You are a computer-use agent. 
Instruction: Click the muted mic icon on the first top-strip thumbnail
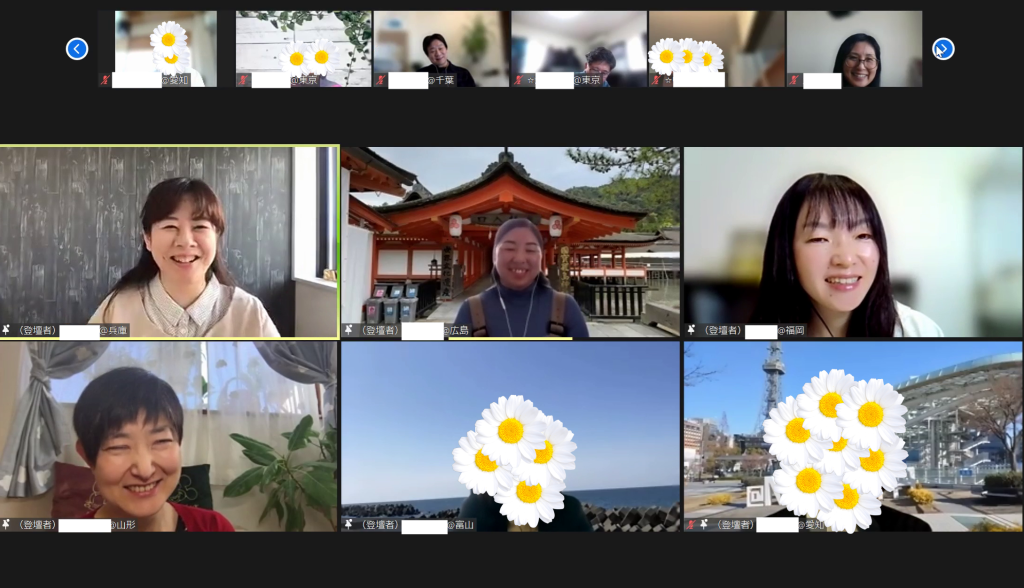tap(105, 80)
